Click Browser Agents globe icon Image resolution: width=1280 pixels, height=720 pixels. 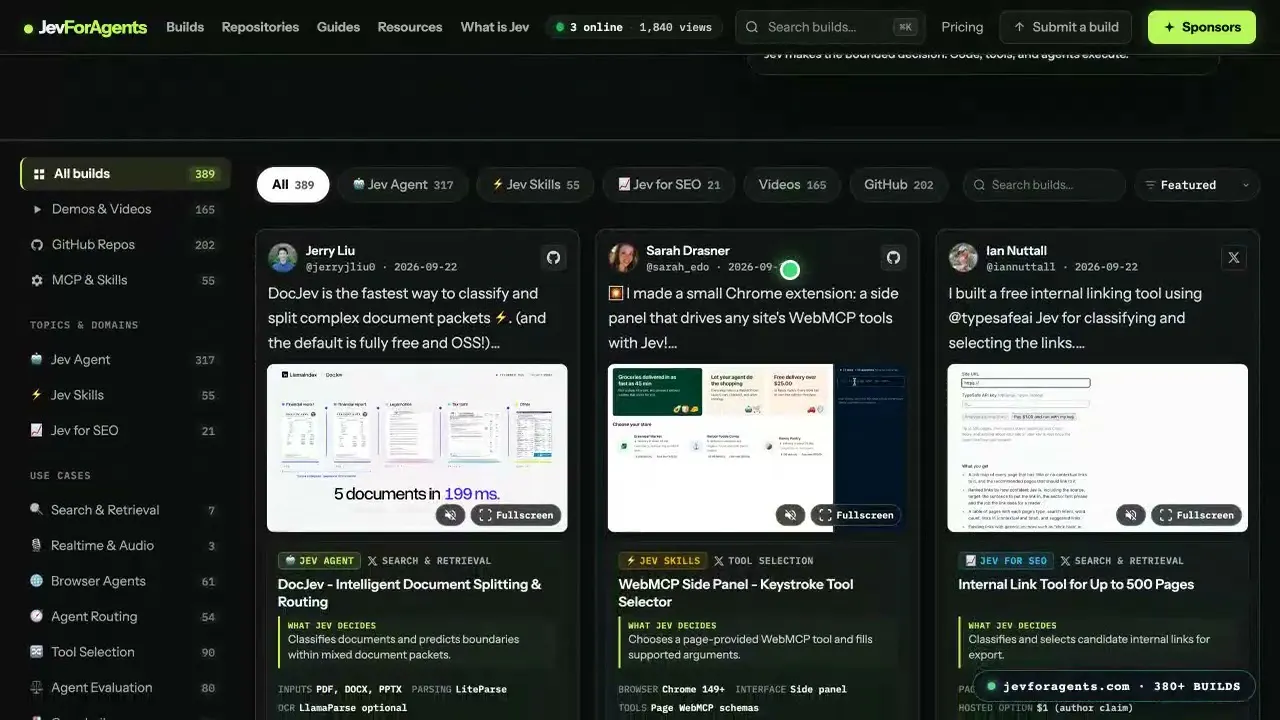click(x=37, y=581)
